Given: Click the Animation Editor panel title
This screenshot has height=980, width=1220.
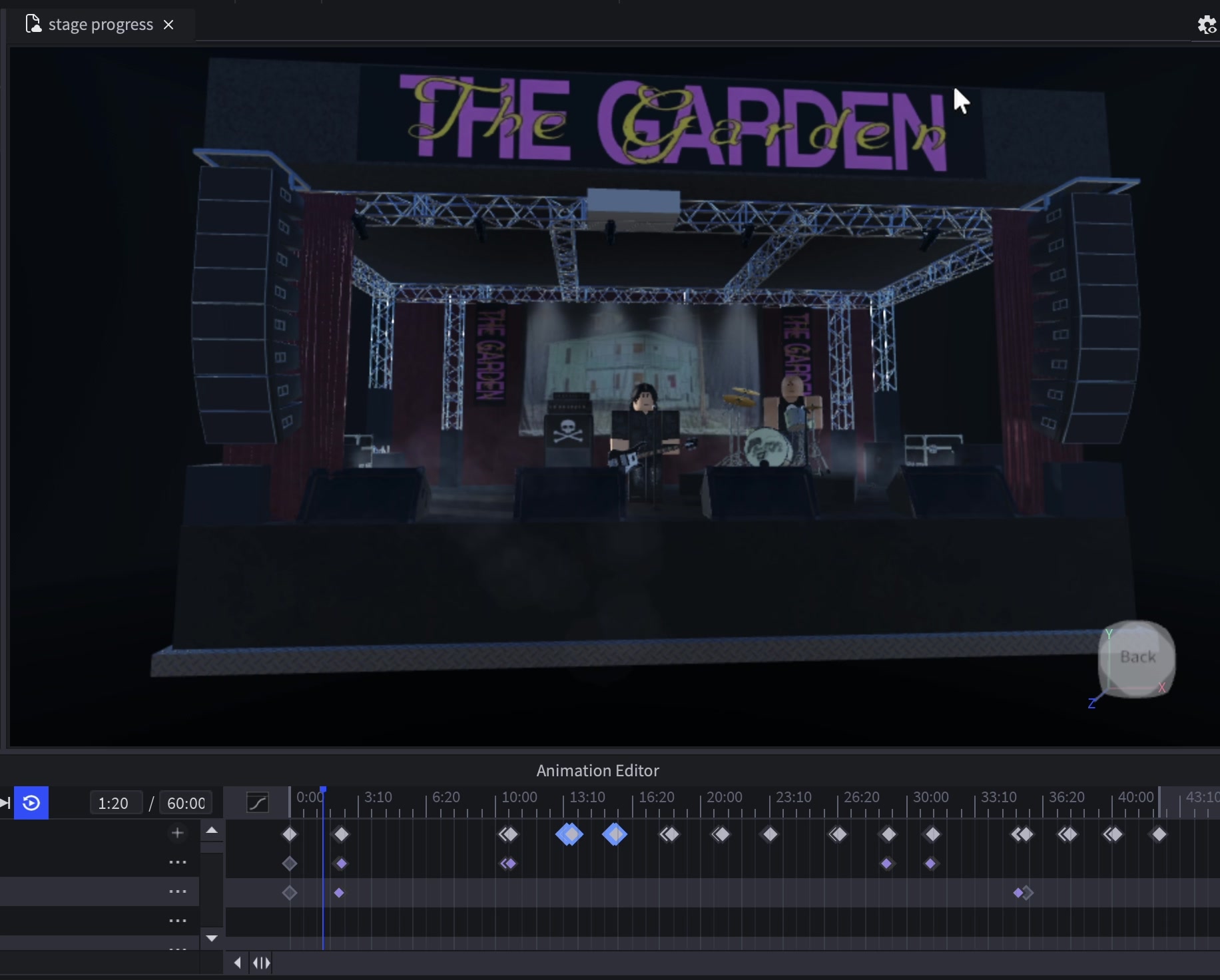Looking at the screenshot, I should (598, 770).
